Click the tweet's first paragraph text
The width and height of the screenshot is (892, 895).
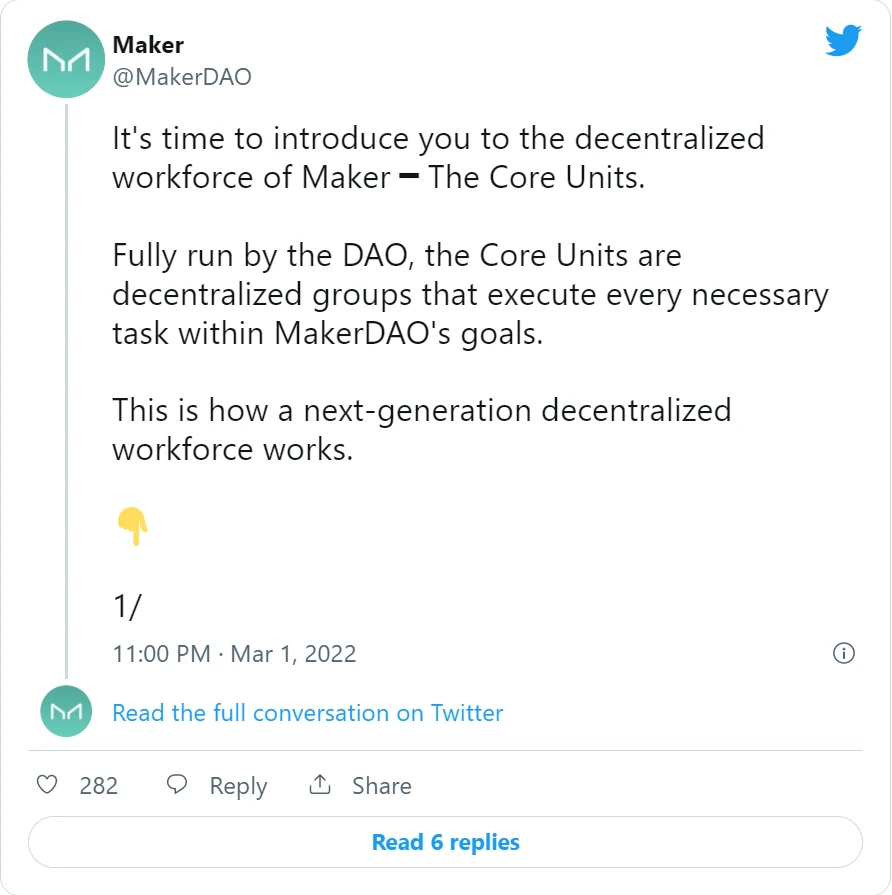[x=438, y=158]
